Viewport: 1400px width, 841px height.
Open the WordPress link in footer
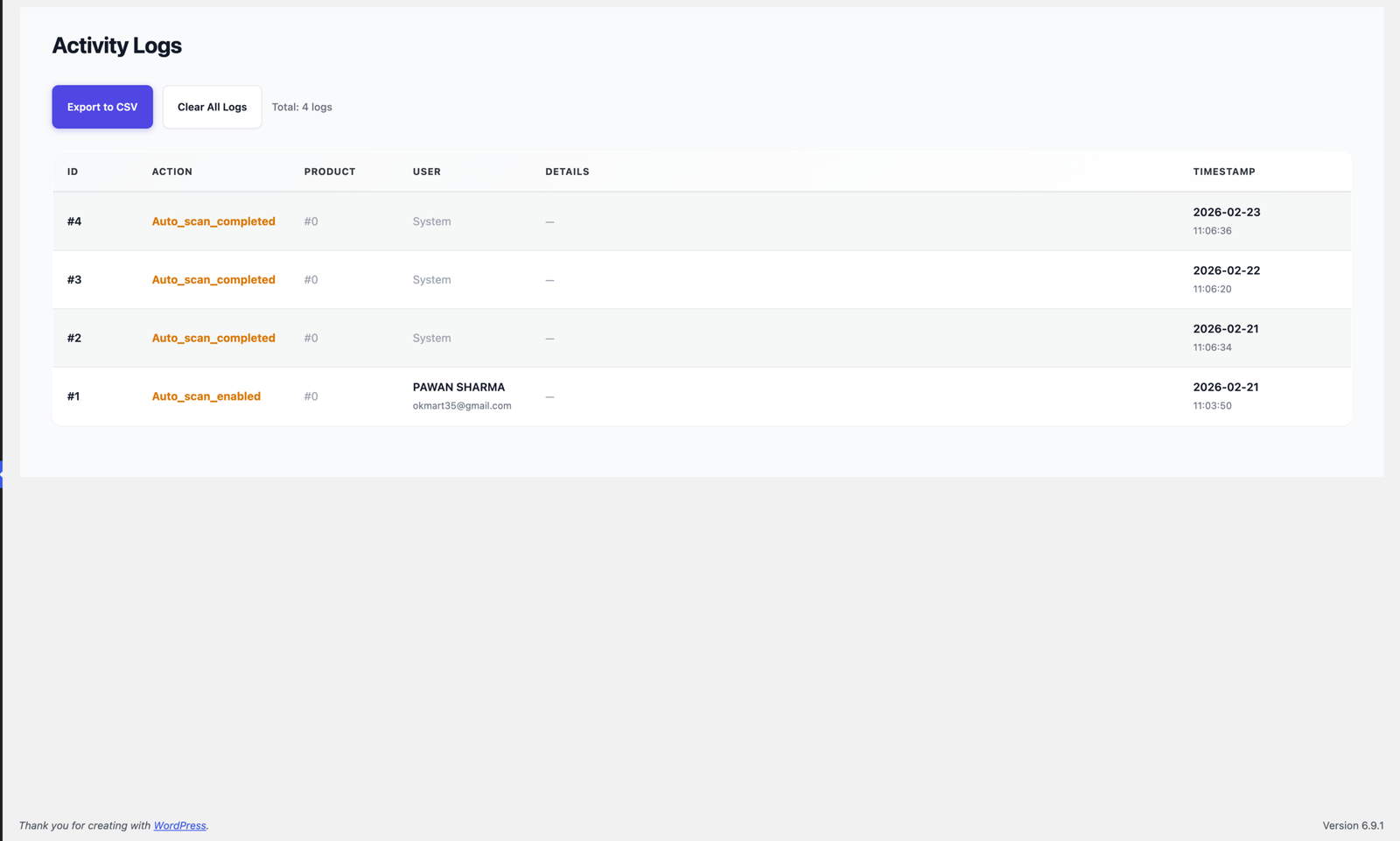click(179, 825)
